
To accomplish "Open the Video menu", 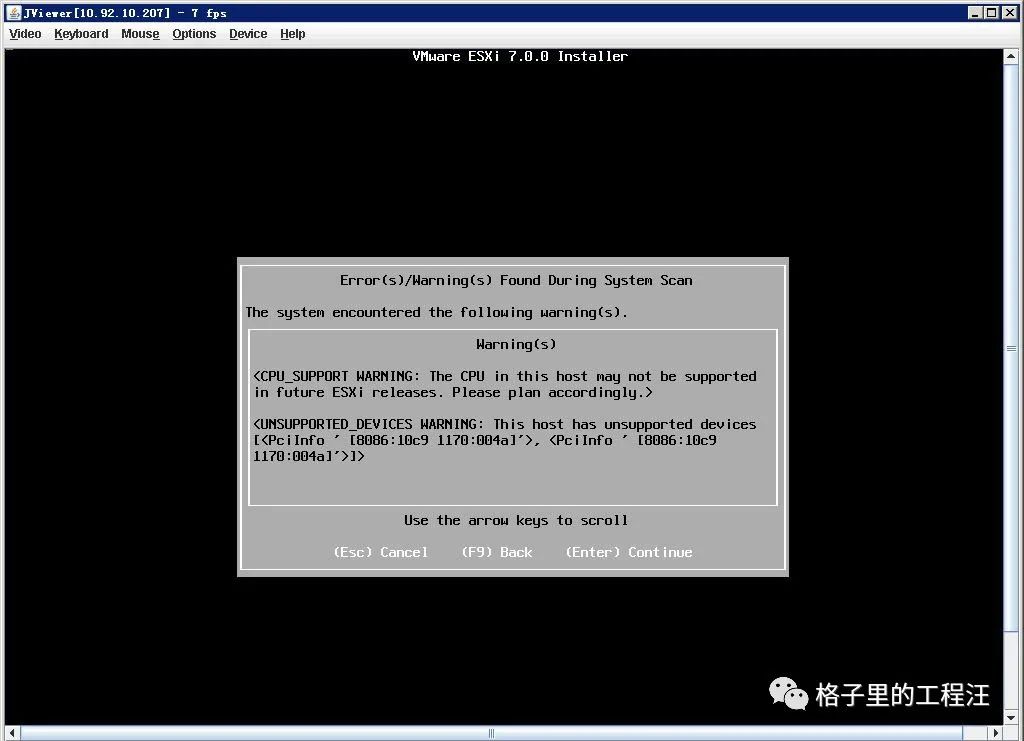I will (x=25, y=34).
